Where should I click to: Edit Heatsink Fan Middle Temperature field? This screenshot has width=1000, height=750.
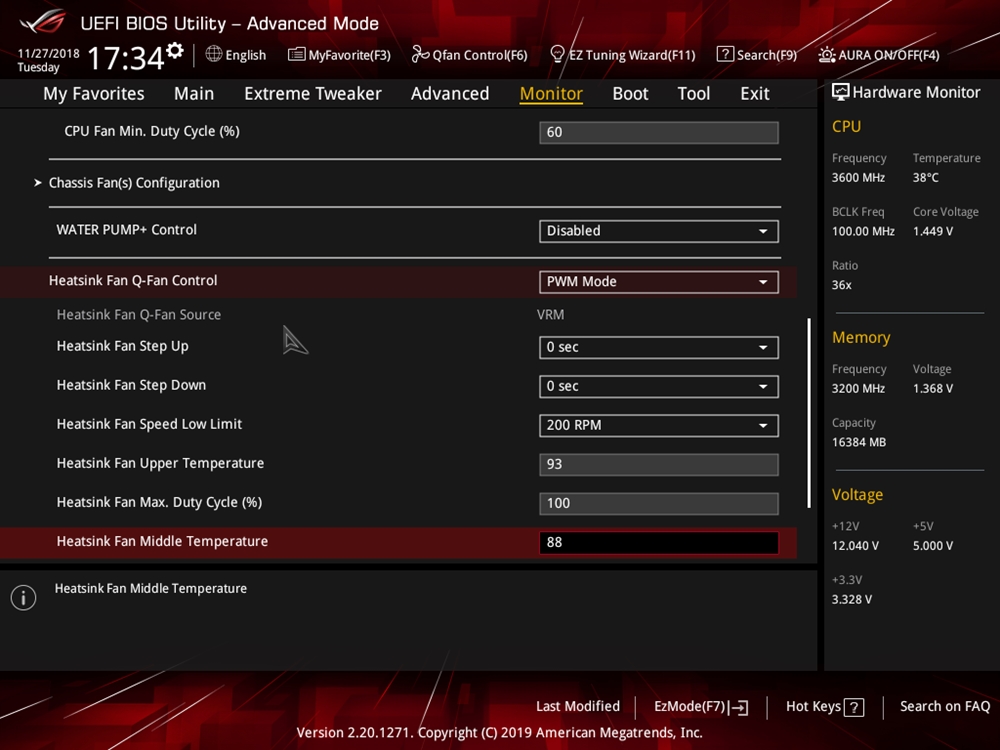[659, 542]
